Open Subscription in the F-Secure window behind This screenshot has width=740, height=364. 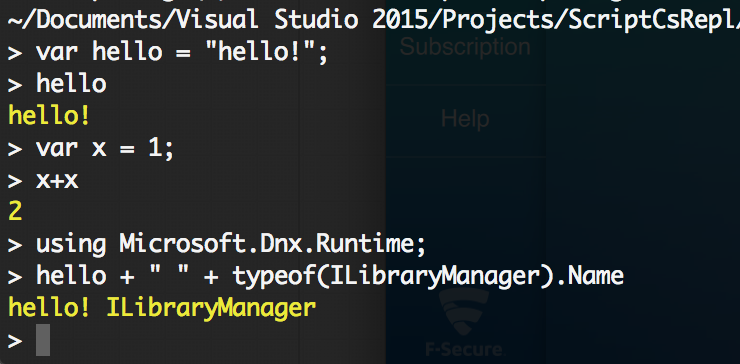point(465,47)
